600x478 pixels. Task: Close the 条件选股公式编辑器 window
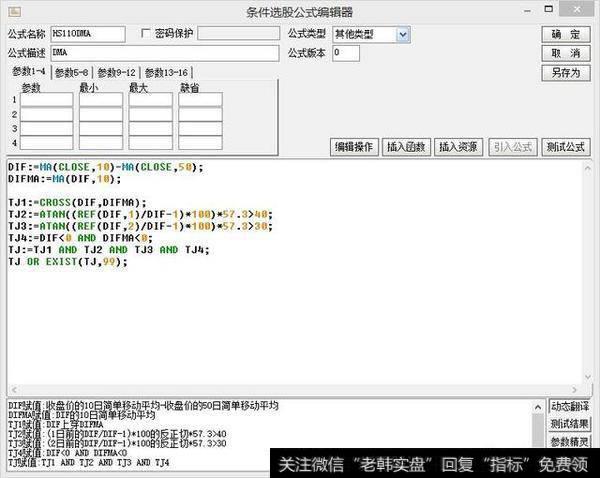click(585, 11)
